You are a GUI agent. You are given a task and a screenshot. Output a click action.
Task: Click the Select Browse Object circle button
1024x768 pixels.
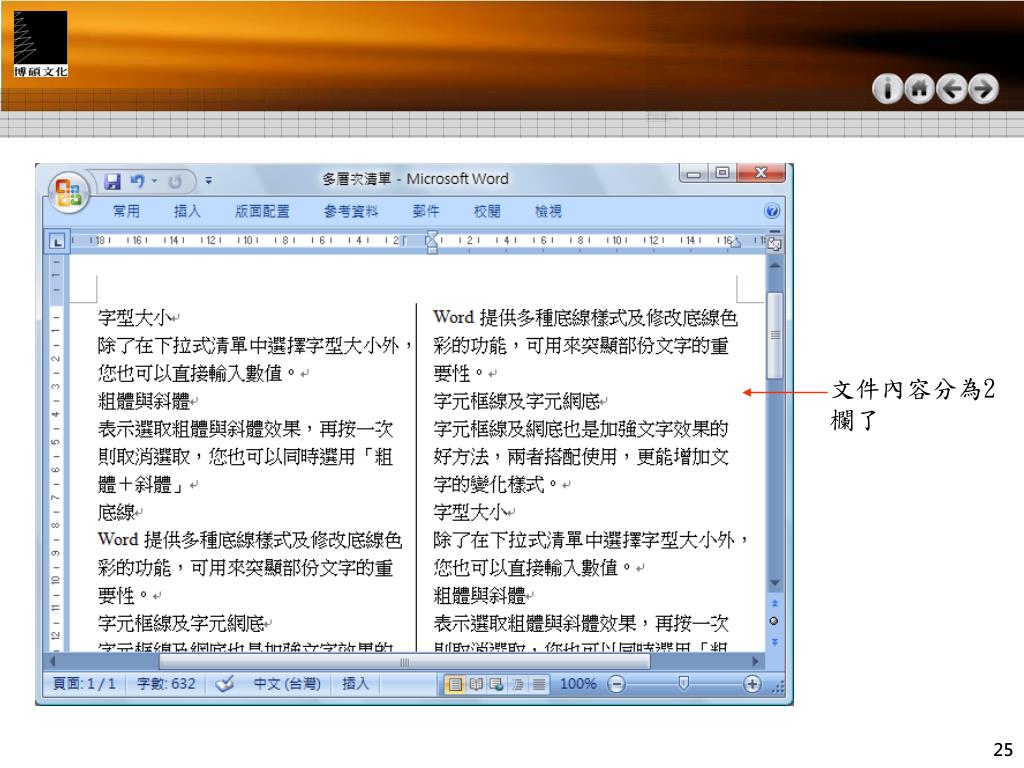click(775, 621)
